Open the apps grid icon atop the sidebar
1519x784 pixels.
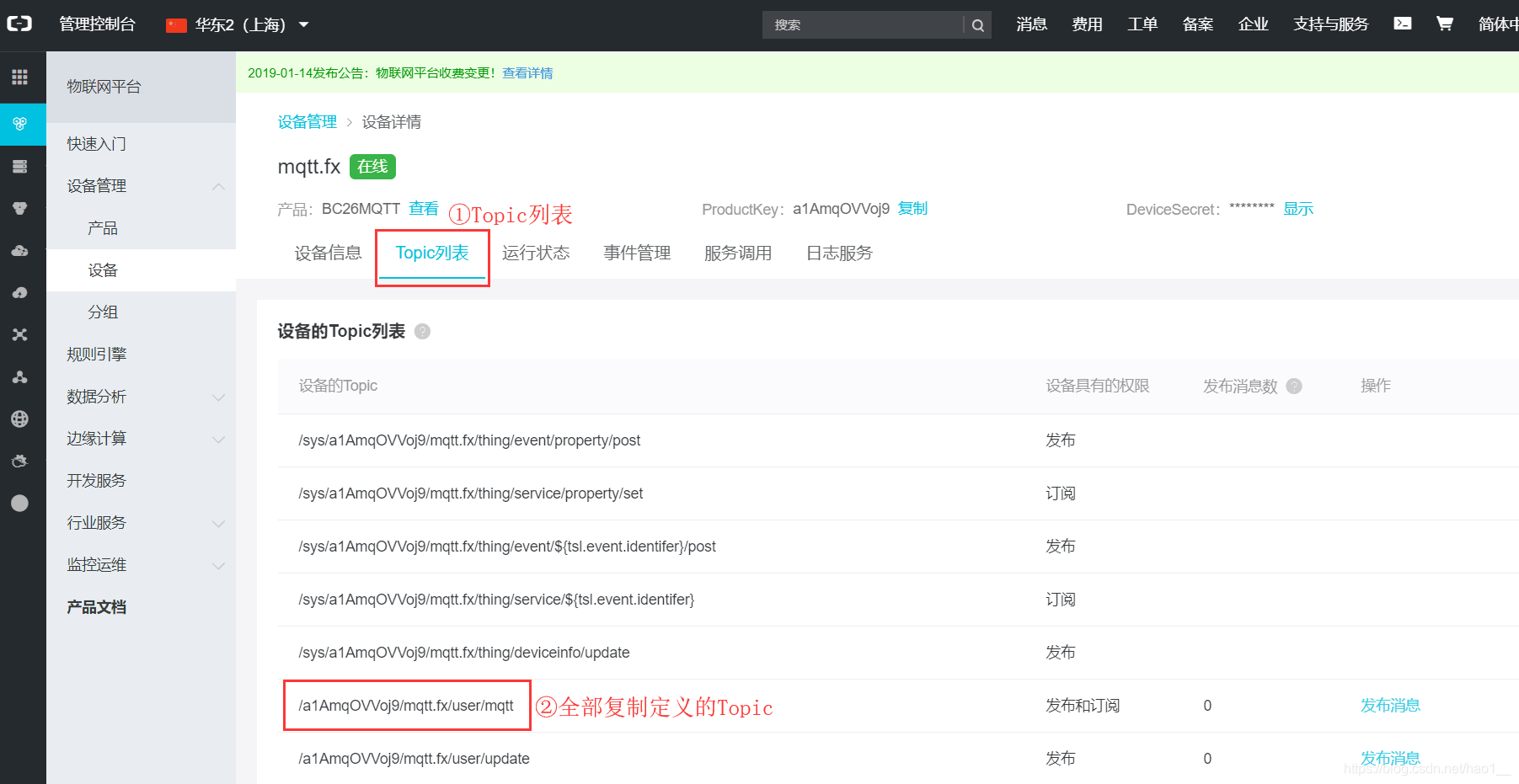point(20,77)
